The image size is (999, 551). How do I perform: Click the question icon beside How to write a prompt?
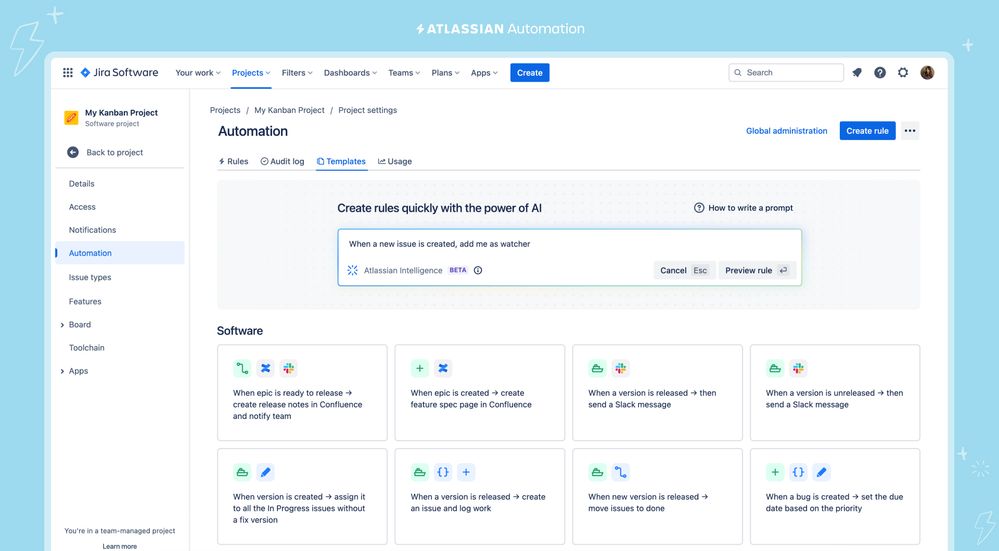pos(699,208)
